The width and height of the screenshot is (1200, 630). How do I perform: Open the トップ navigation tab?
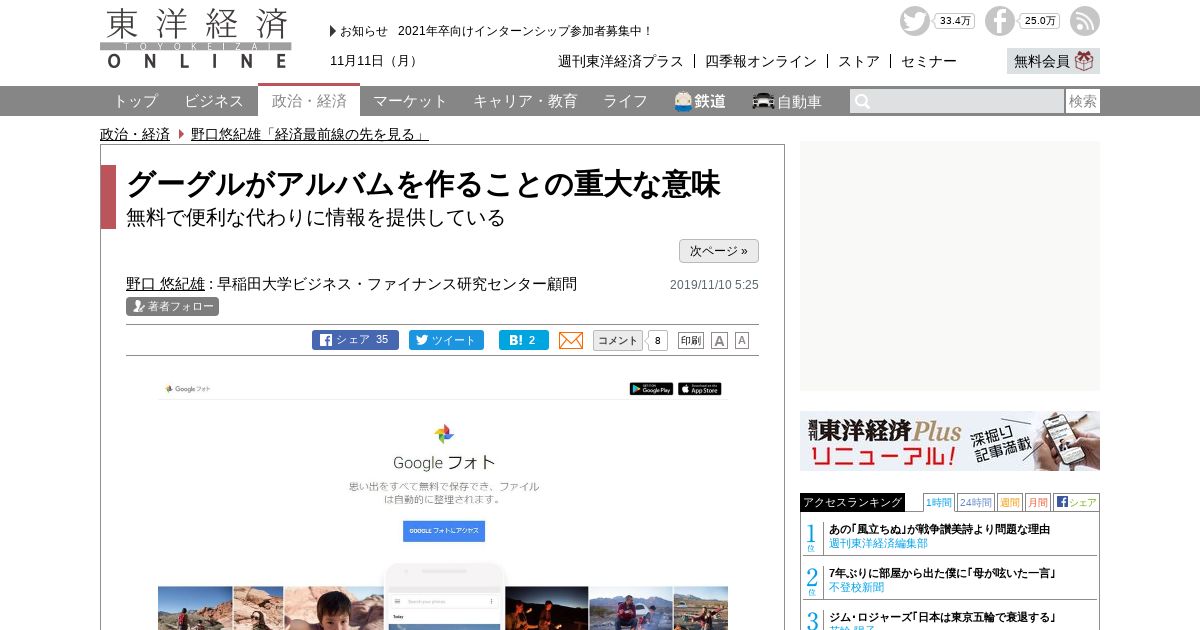(x=135, y=101)
